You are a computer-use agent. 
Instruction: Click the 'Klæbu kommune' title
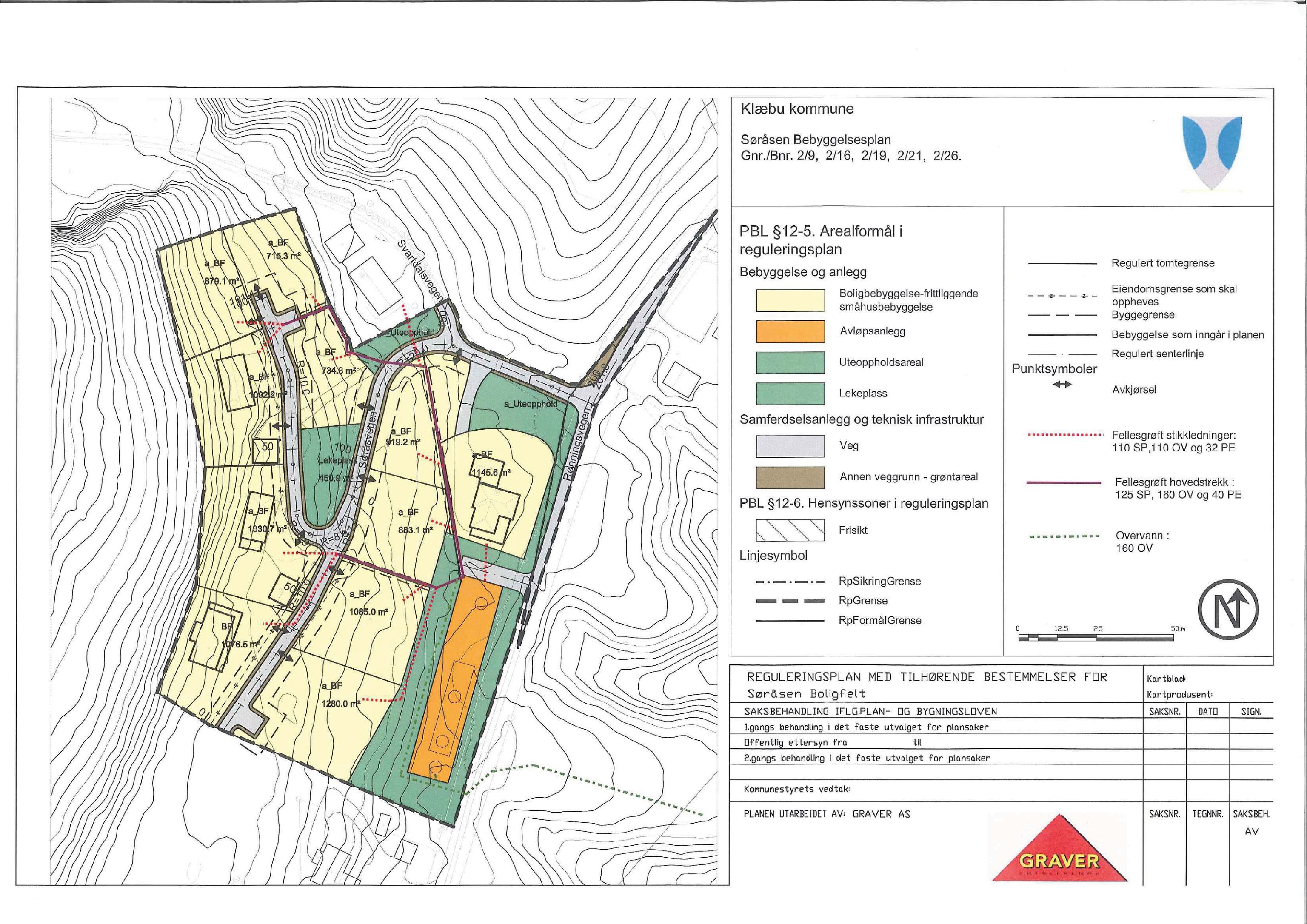pos(797,109)
